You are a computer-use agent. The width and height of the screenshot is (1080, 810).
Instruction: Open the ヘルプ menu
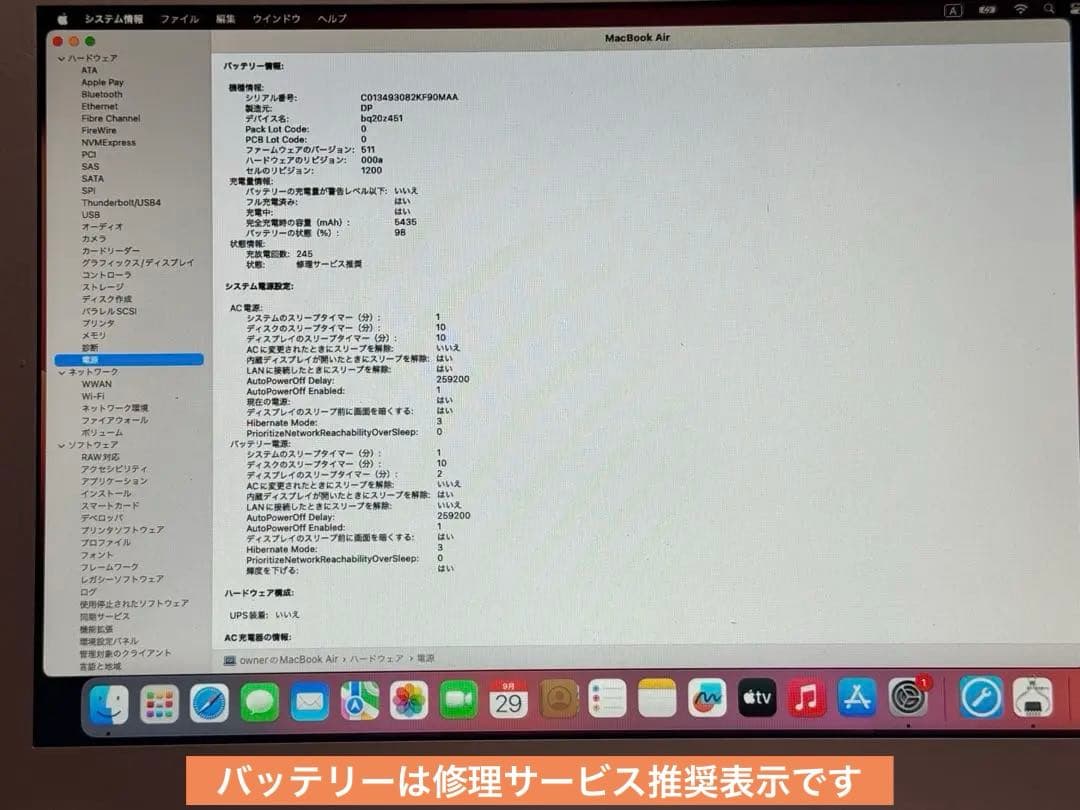(x=332, y=19)
